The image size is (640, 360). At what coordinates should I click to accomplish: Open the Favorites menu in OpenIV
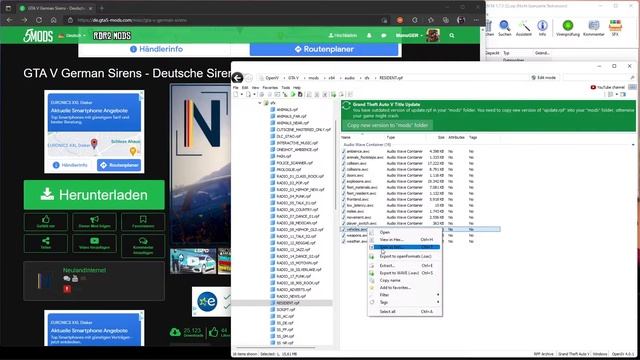tap(270, 88)
